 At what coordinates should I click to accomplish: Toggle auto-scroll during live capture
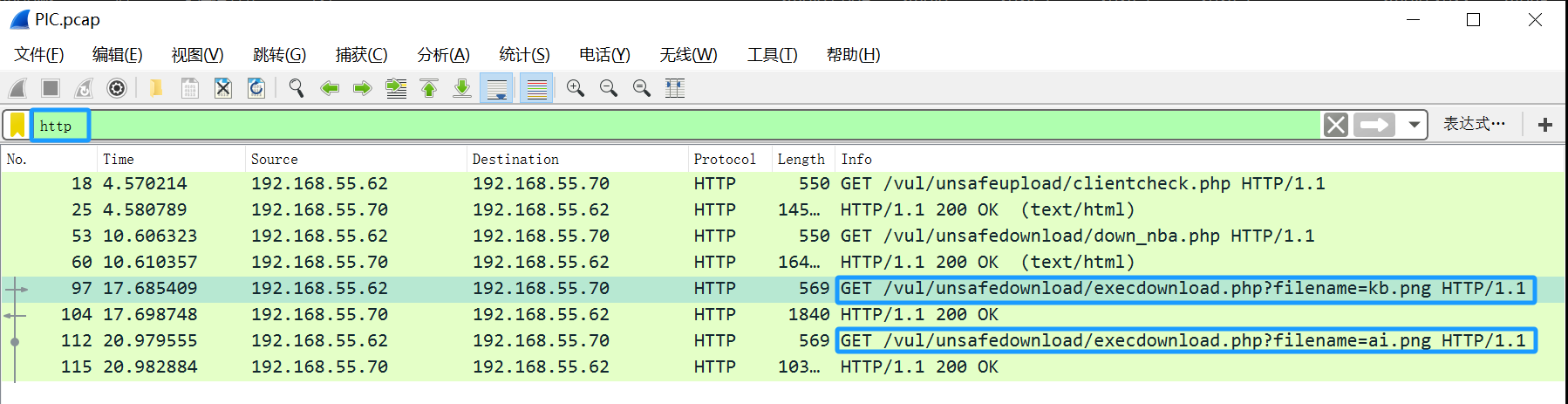[x=497, y=88]
